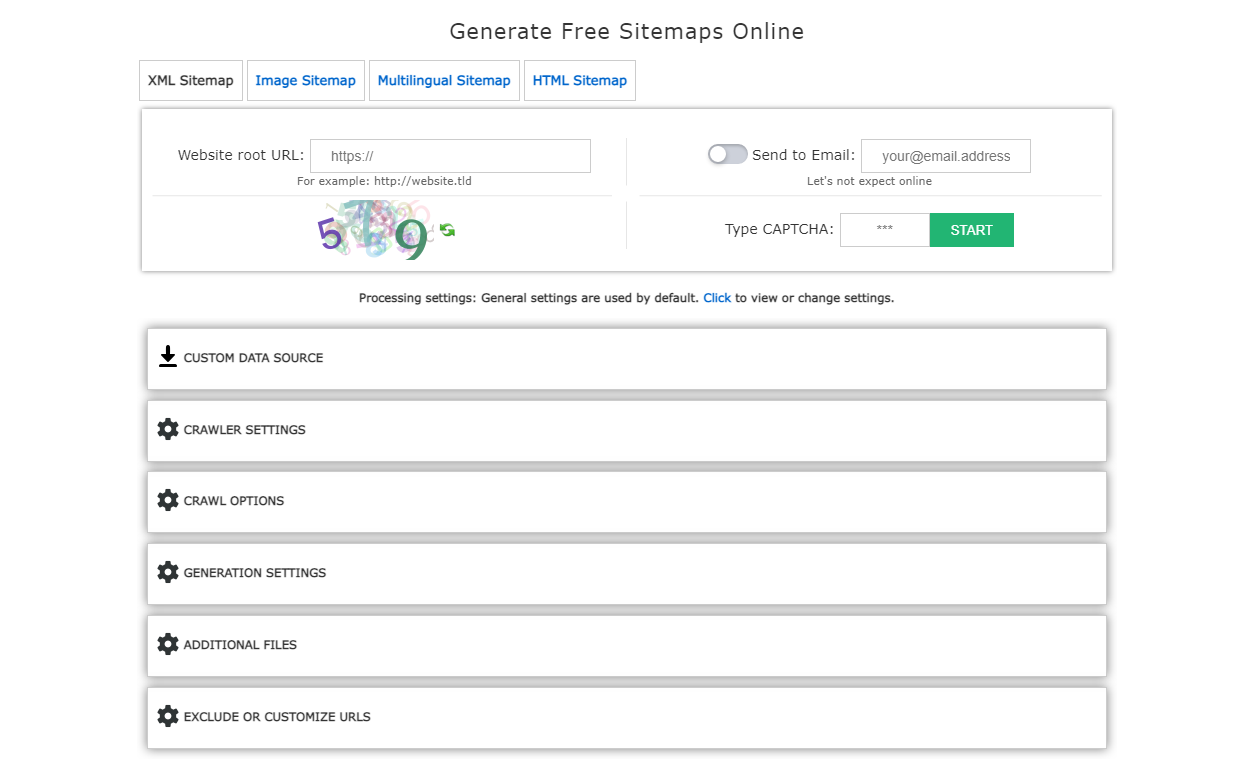The width and height of the screenshot is (1241, 781).
Task: Click the gear icon on Exclude or Customize URLs
Action: [x=167, y=716]
